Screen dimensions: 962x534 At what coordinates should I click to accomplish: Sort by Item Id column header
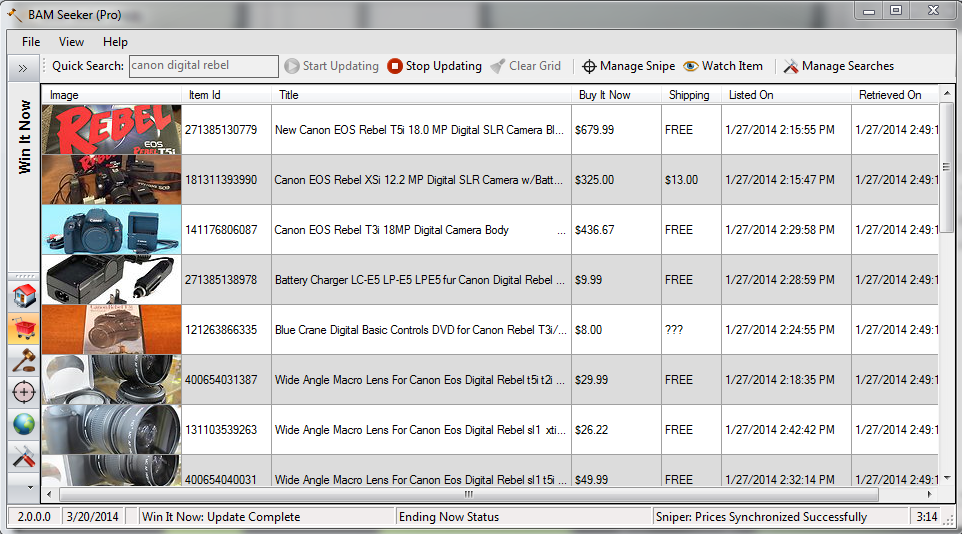tap(226, 95)
